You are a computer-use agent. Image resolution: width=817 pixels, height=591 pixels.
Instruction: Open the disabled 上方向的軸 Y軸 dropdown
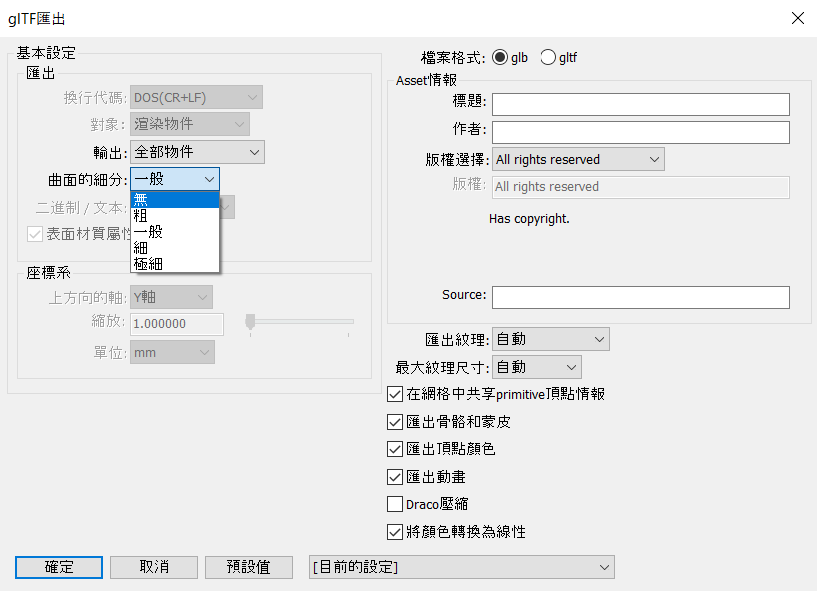point(171,297)
